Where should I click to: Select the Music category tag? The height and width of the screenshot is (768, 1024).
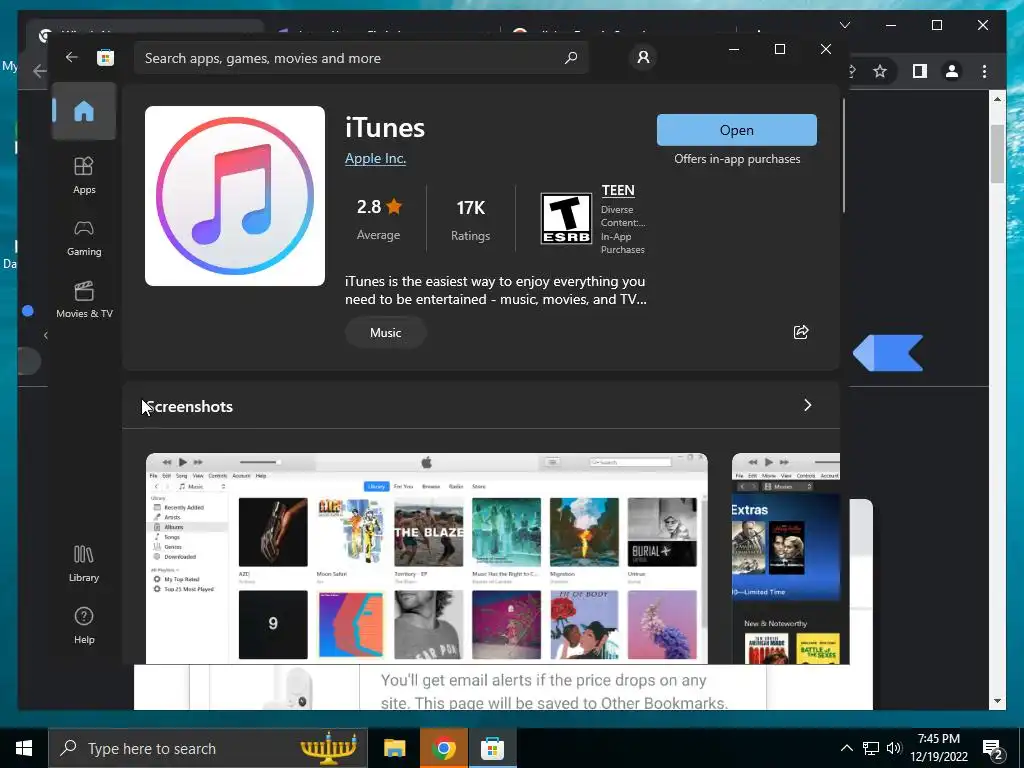[385, 332]
